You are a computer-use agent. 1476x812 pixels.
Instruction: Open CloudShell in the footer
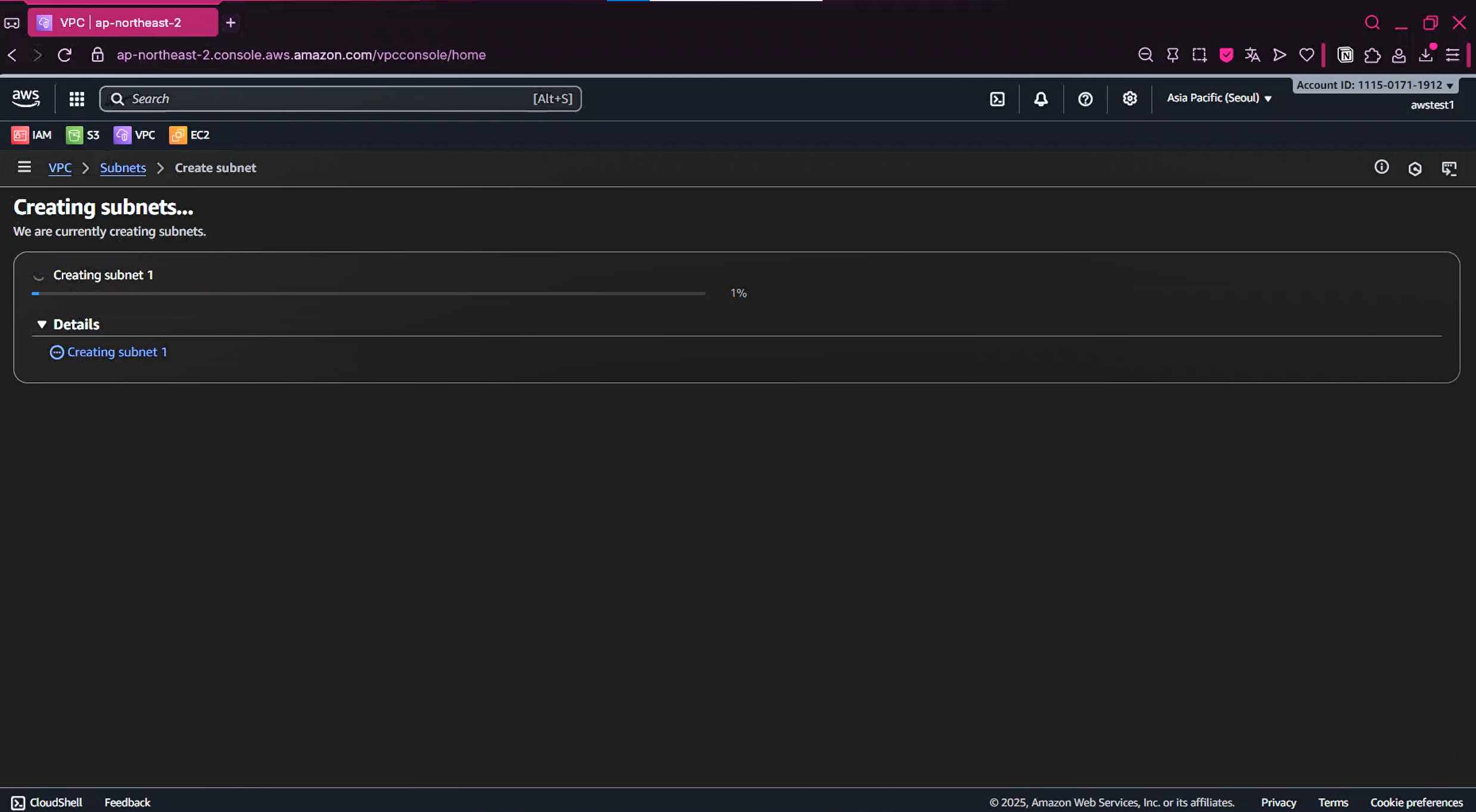click(x=47, y=802)
